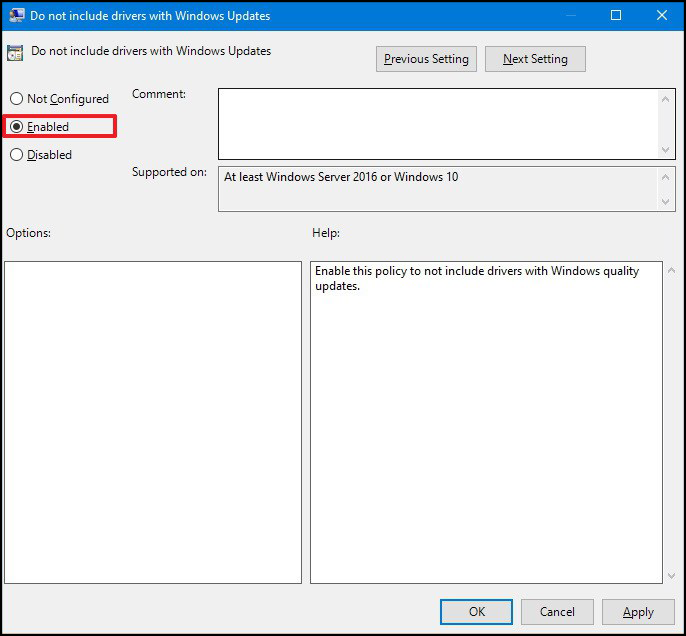Apply the policy changes
686x636 pixels.
(x=638, y=612)
